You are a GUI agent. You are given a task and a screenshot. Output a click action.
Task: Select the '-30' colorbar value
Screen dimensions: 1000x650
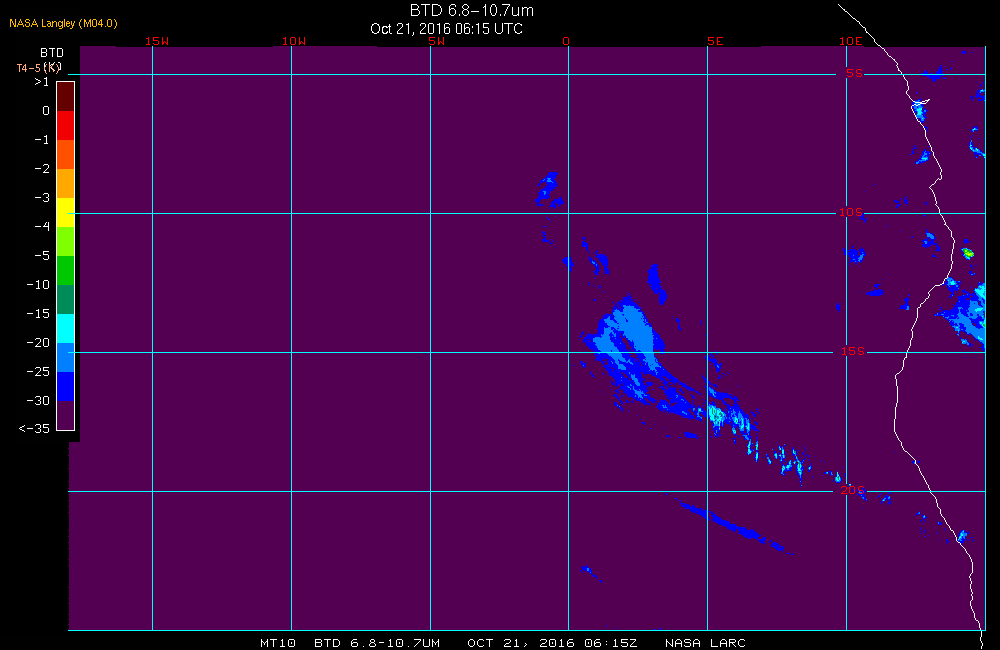click(38, 401)
